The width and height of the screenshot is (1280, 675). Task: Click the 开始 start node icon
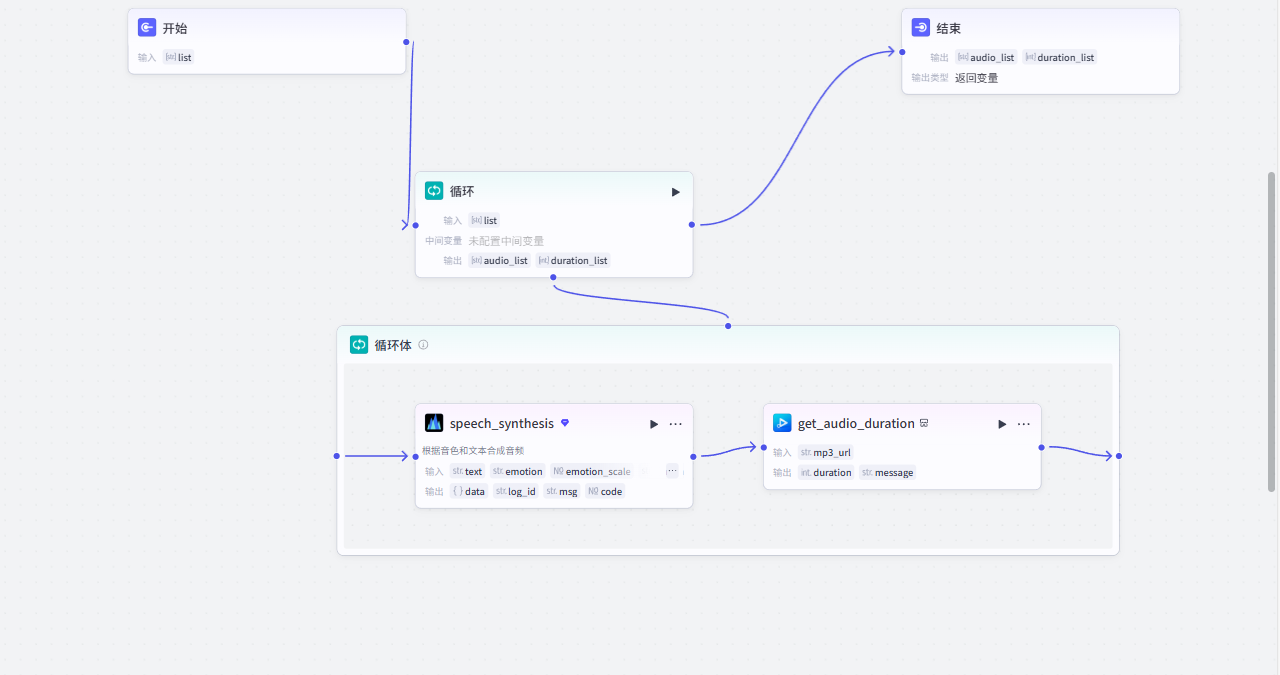click(x=147, y=28)
